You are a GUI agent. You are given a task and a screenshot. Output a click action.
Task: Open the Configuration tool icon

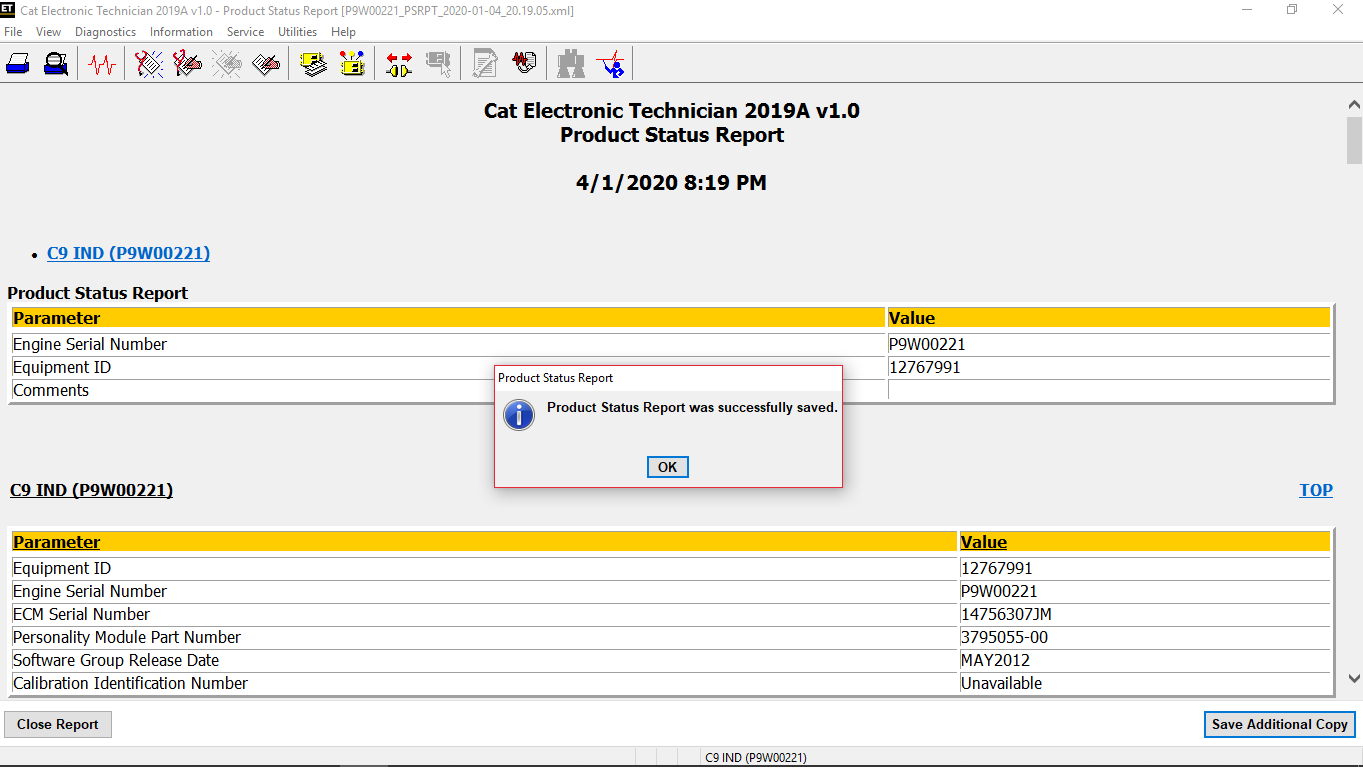[x=351, y=63]
